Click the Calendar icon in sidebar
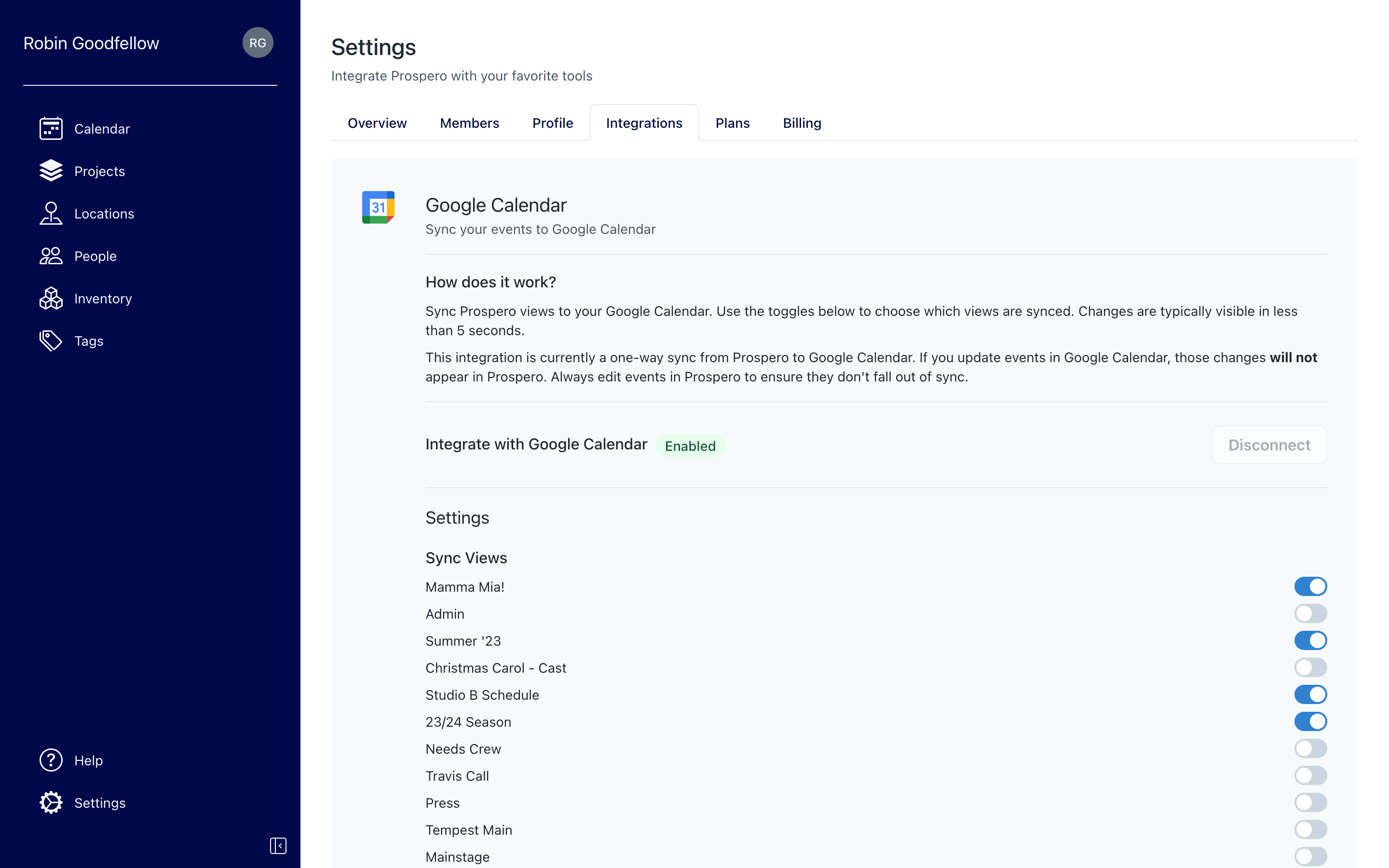Image resolution: width=1389 pixels, height=868 pixels. click(51, 128)
